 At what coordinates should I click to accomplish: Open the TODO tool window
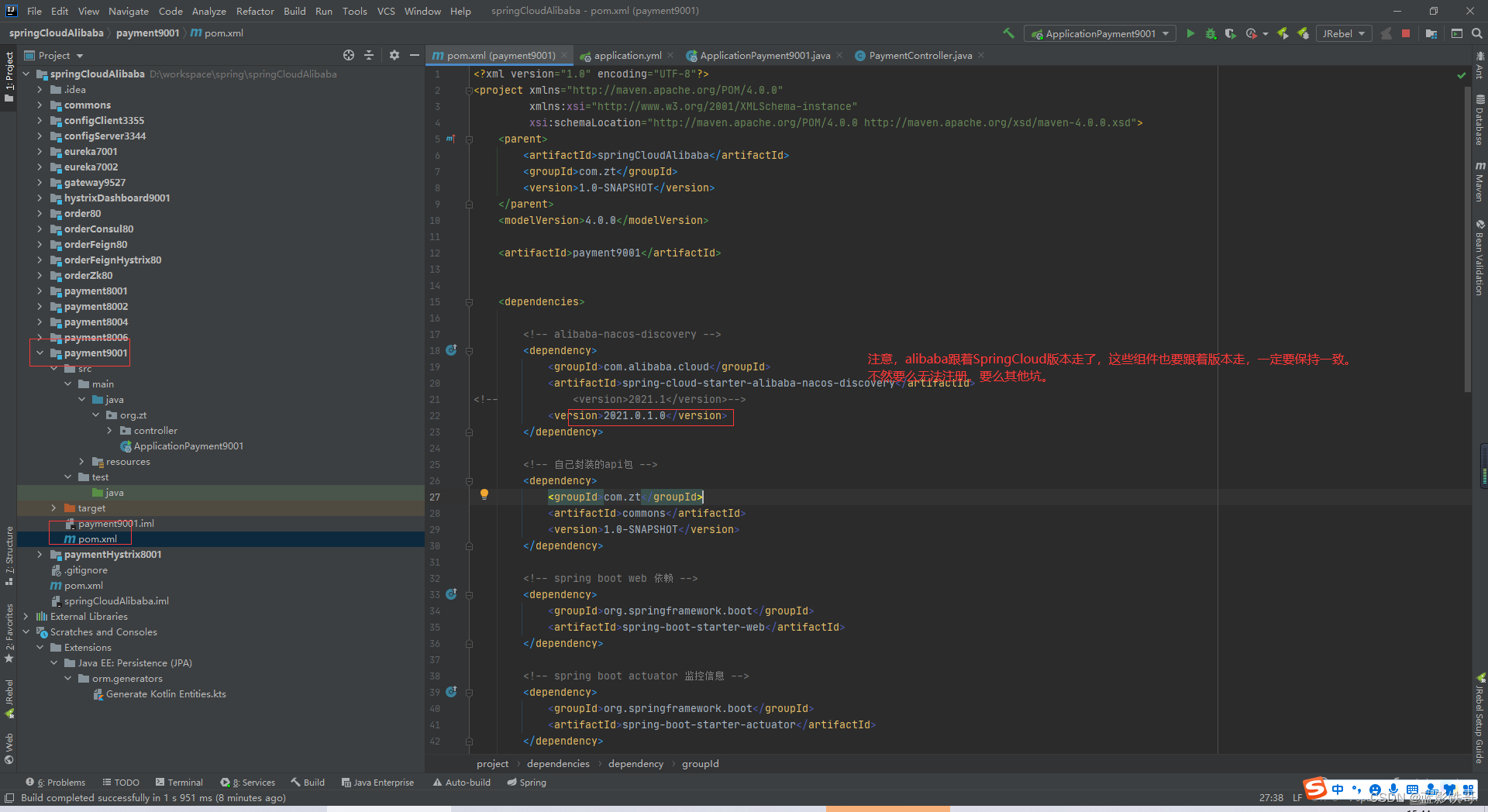[121, 783]
